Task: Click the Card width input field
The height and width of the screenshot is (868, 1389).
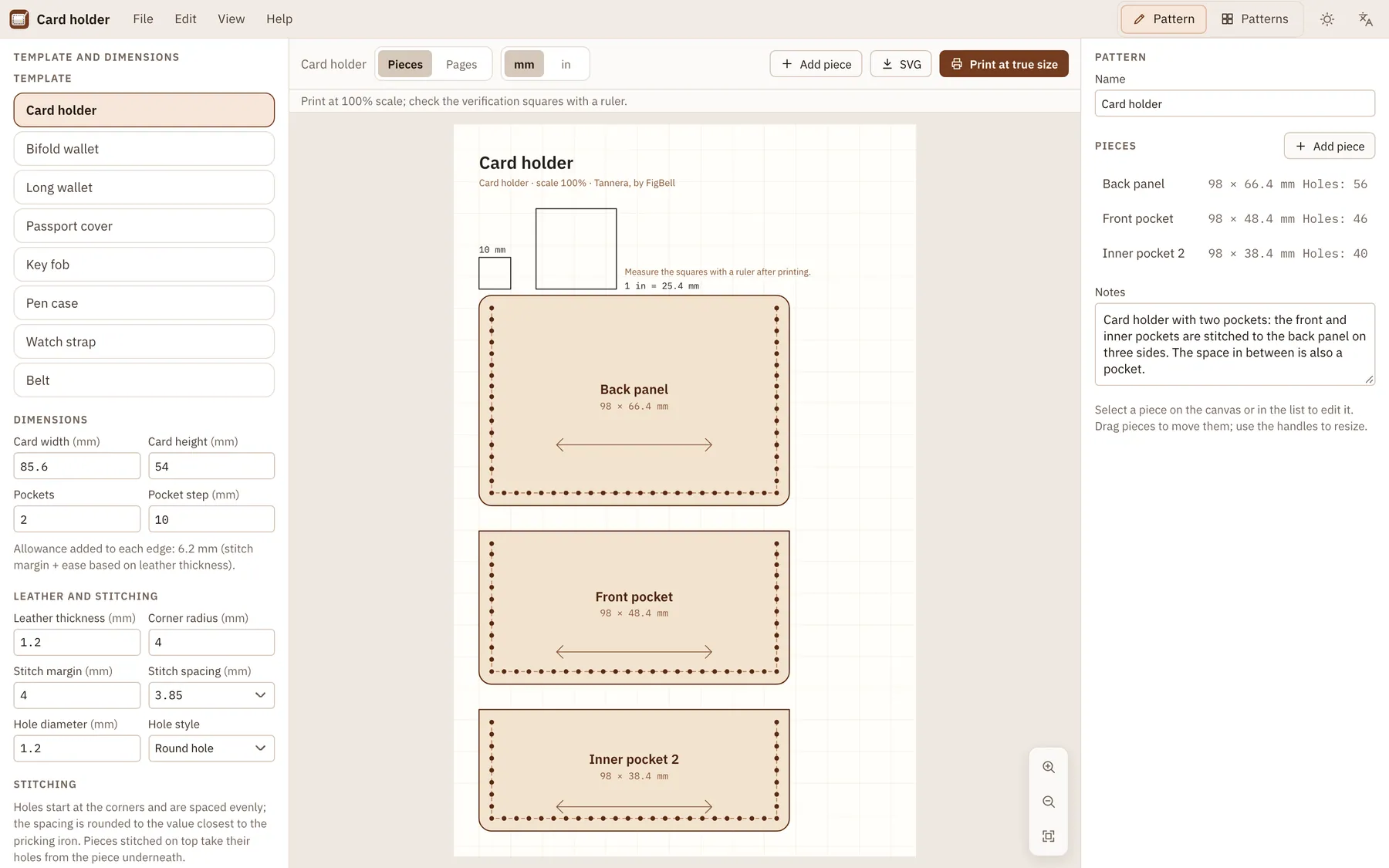Action: (x=76, y=466)
